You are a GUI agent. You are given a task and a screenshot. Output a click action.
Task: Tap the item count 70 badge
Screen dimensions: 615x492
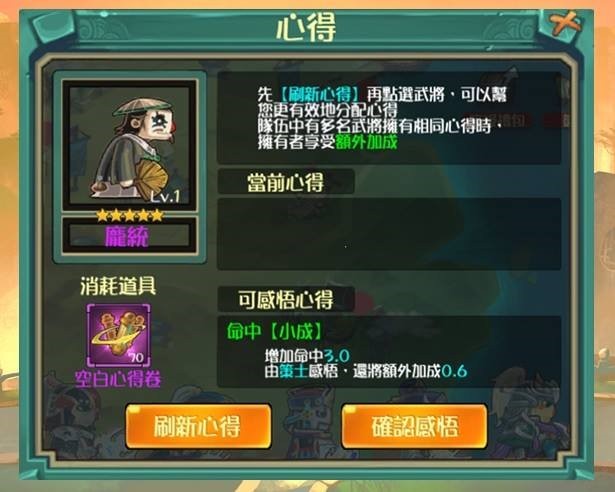point(136,357)
